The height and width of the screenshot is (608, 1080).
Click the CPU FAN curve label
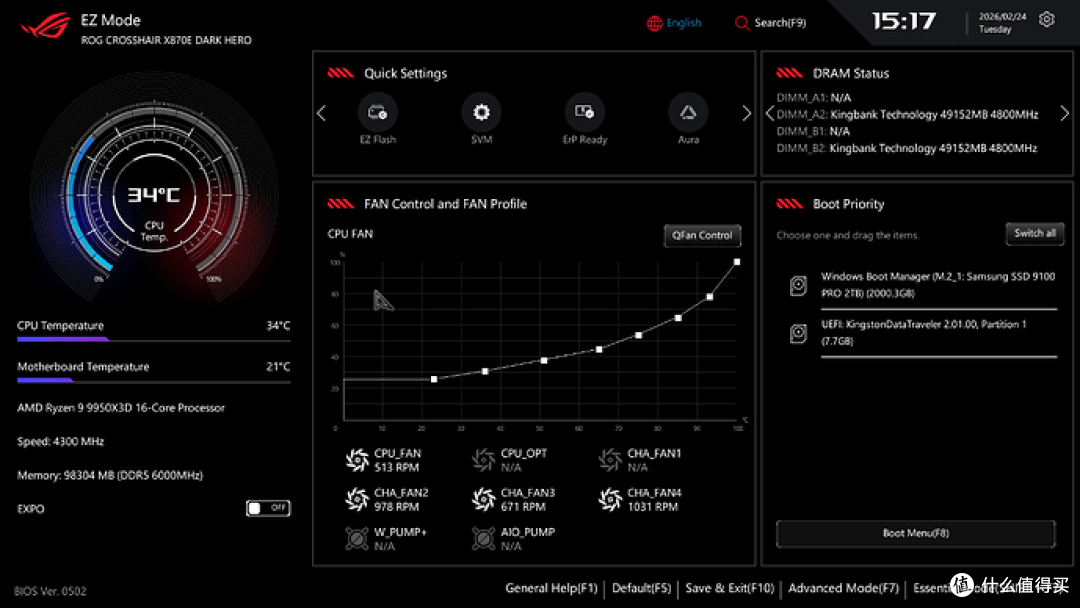tap(350, 234)
